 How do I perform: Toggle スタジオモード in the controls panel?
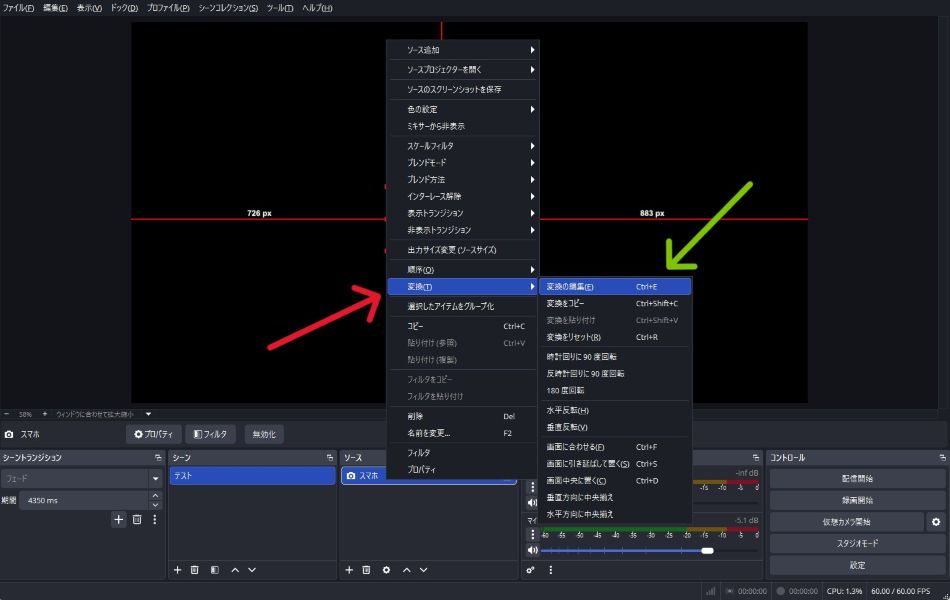857,543
